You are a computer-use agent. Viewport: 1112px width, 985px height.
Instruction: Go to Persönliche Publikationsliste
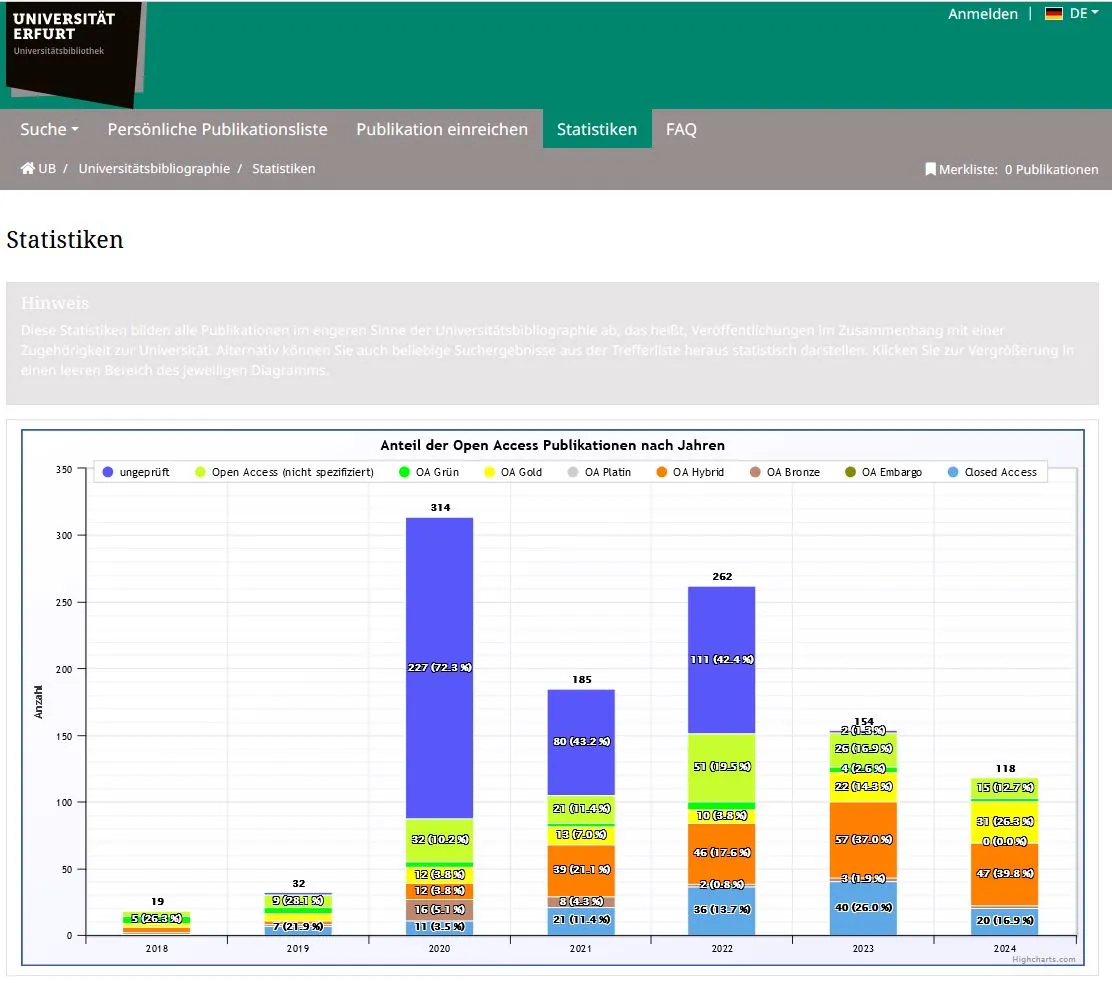click(217, 129)
